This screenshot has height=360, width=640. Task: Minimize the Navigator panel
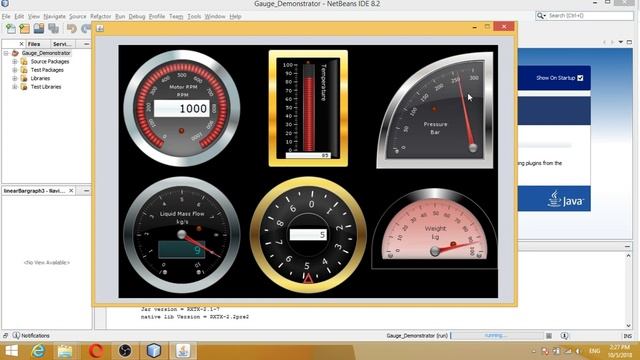(86, 191)
